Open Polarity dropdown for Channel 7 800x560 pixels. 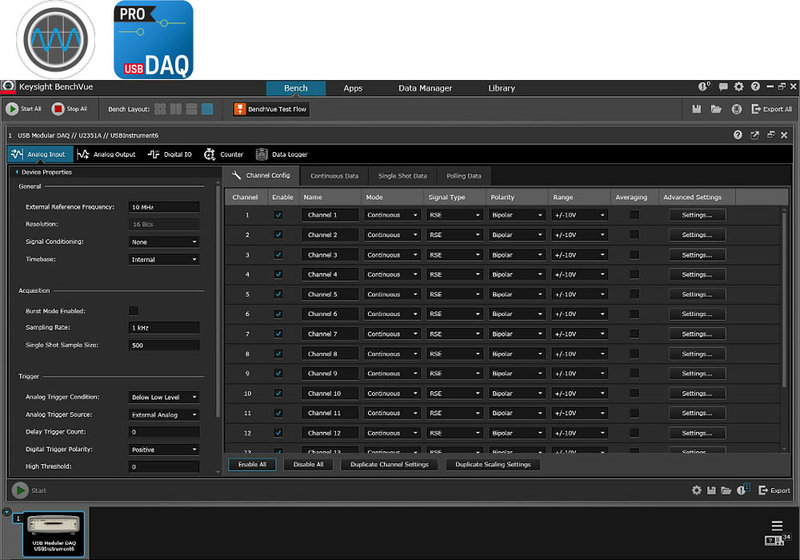[x=517, y=334]
